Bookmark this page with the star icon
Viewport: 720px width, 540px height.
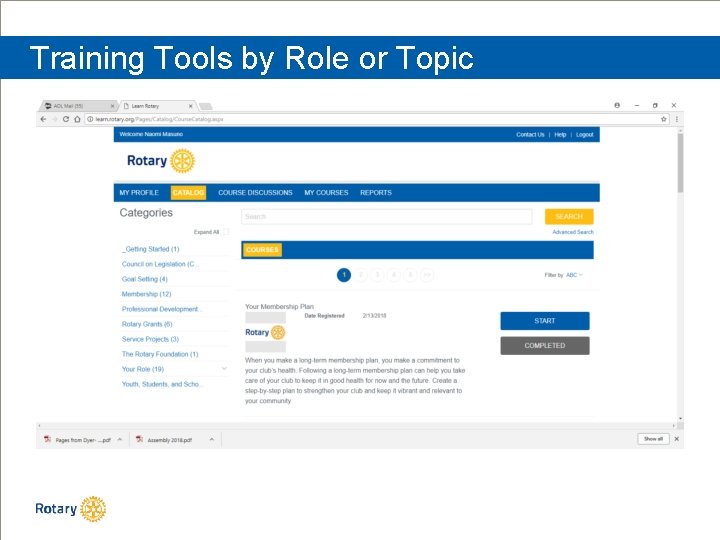(x=664, y=119)
